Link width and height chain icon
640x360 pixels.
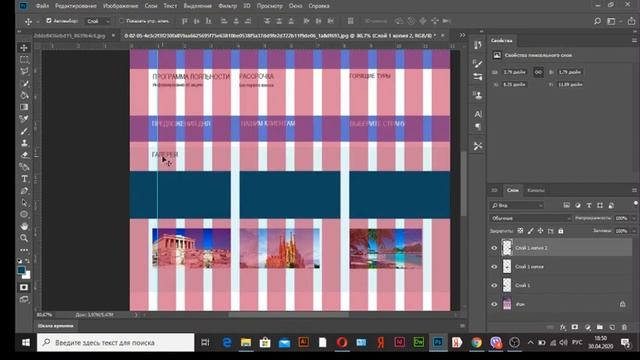pyautogui.click(x=538, y=72)
